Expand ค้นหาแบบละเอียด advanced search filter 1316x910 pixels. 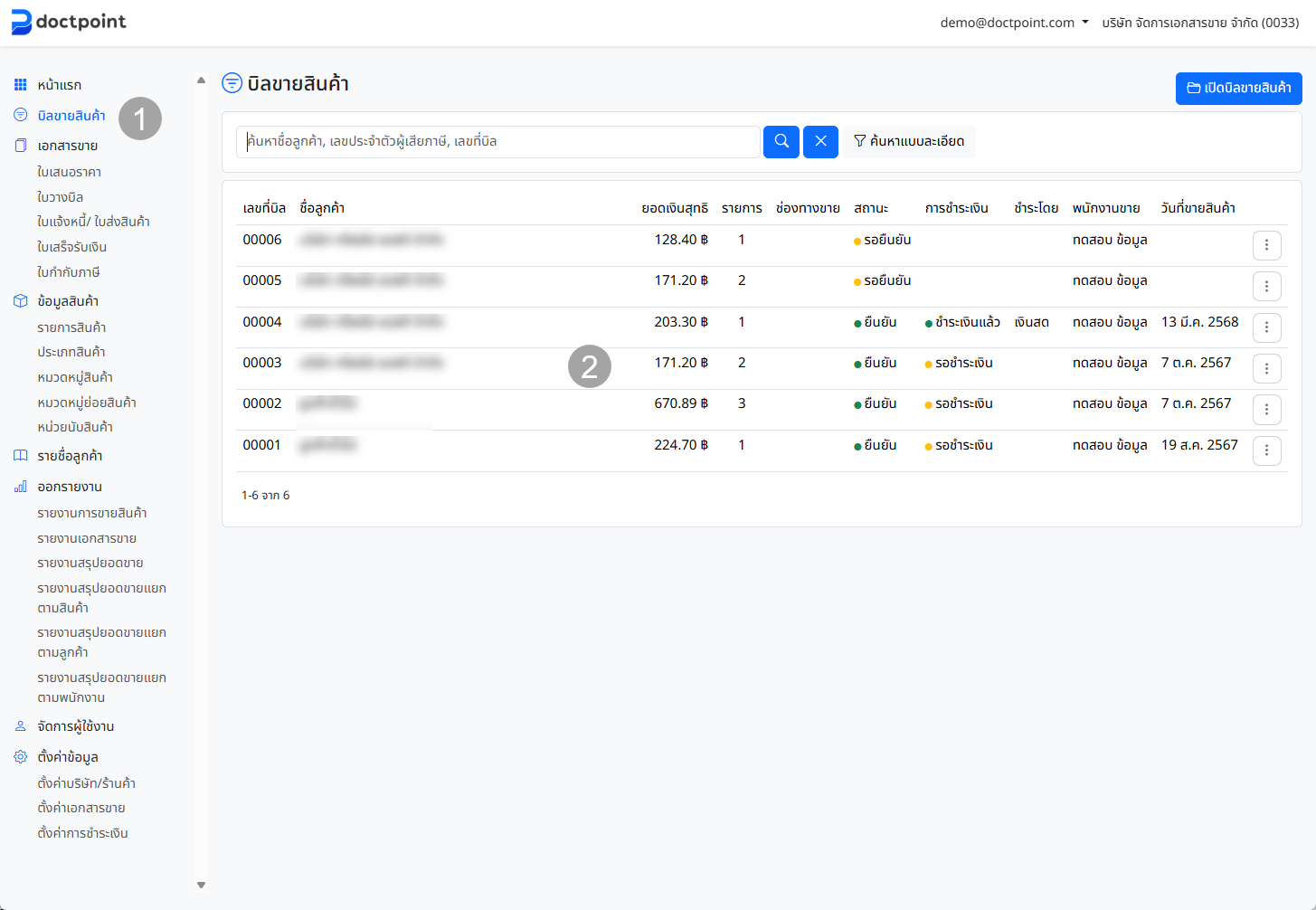click(909, 141)
